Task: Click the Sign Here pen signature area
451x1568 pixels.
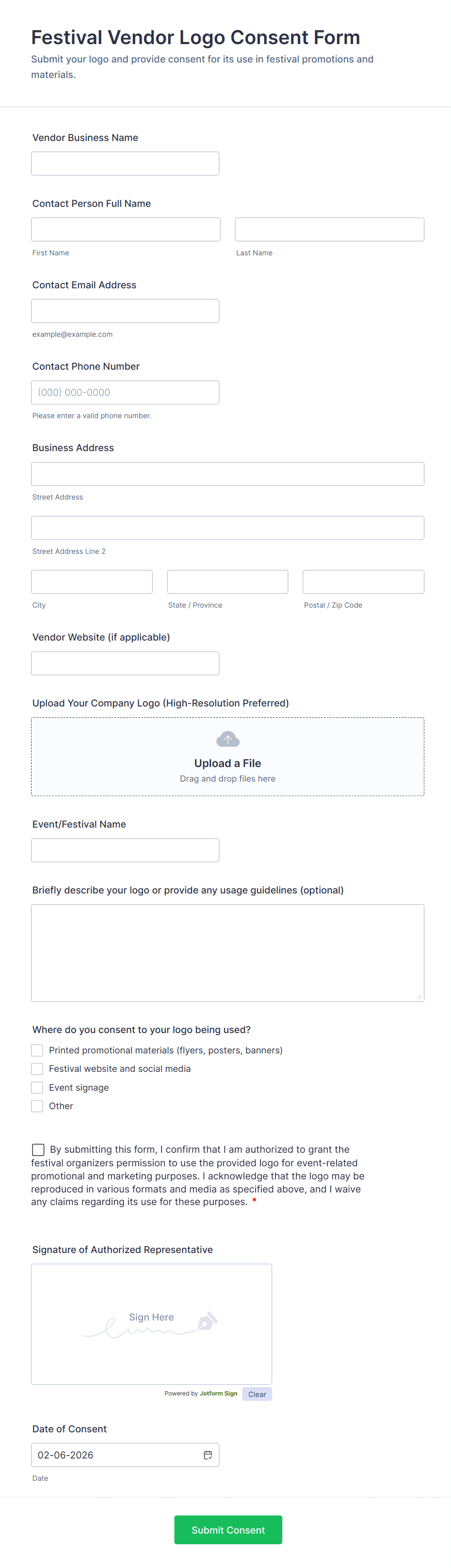Action: 151,1324
